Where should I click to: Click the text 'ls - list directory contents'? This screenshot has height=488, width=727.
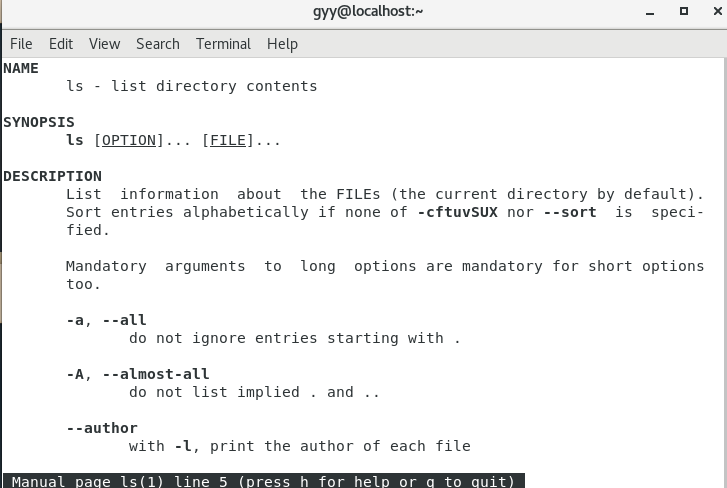[x=191, y=86]
